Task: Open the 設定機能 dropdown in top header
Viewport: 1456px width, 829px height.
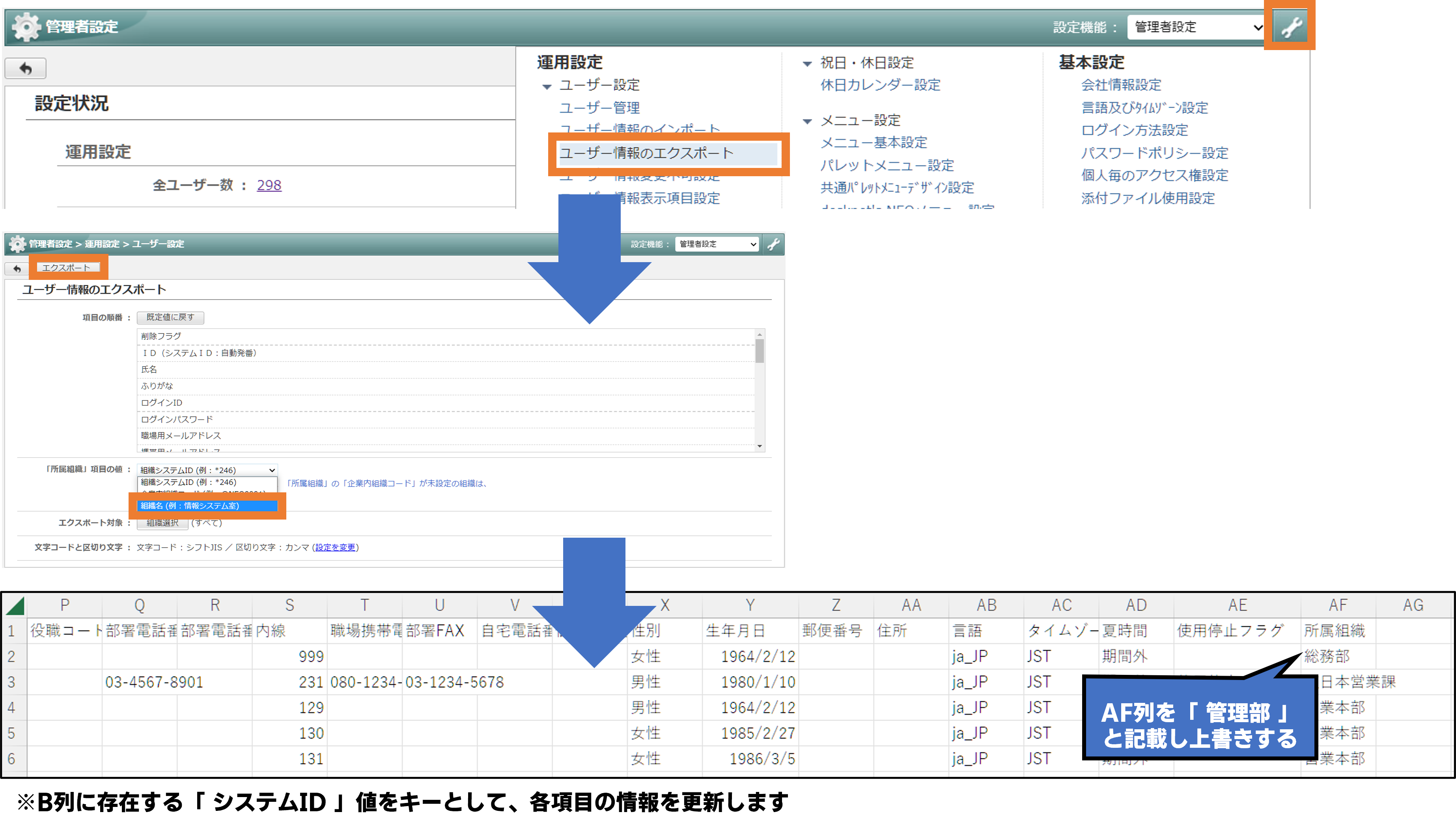Action: [x=1196, y=27]
